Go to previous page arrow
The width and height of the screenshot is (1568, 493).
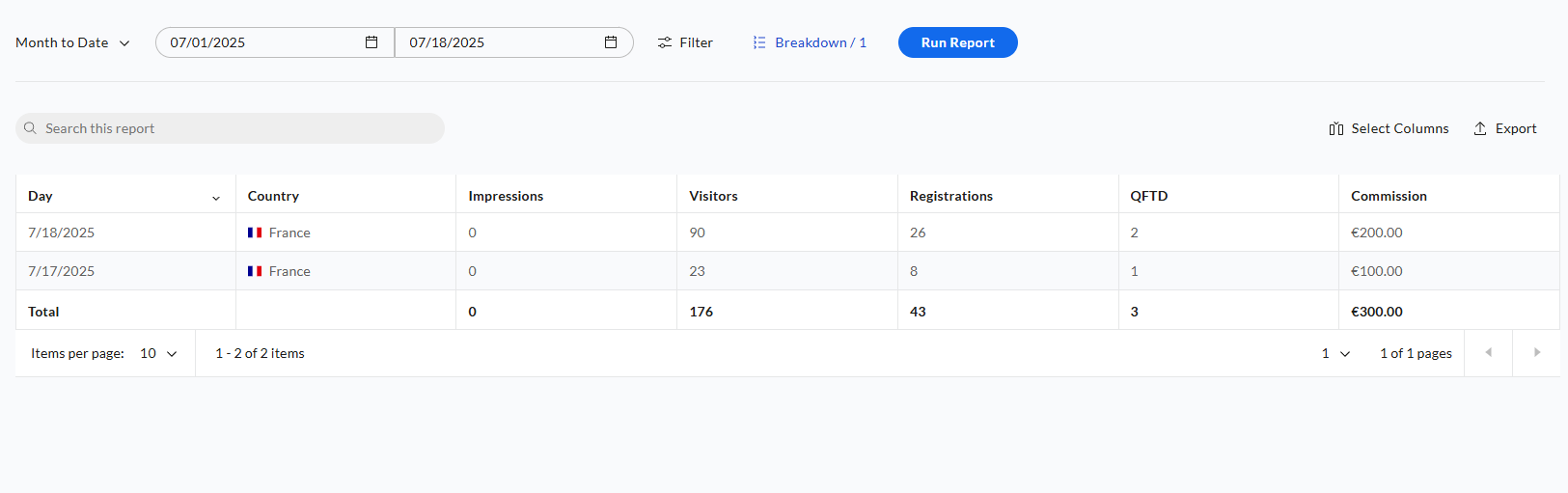click(1489, 353)
